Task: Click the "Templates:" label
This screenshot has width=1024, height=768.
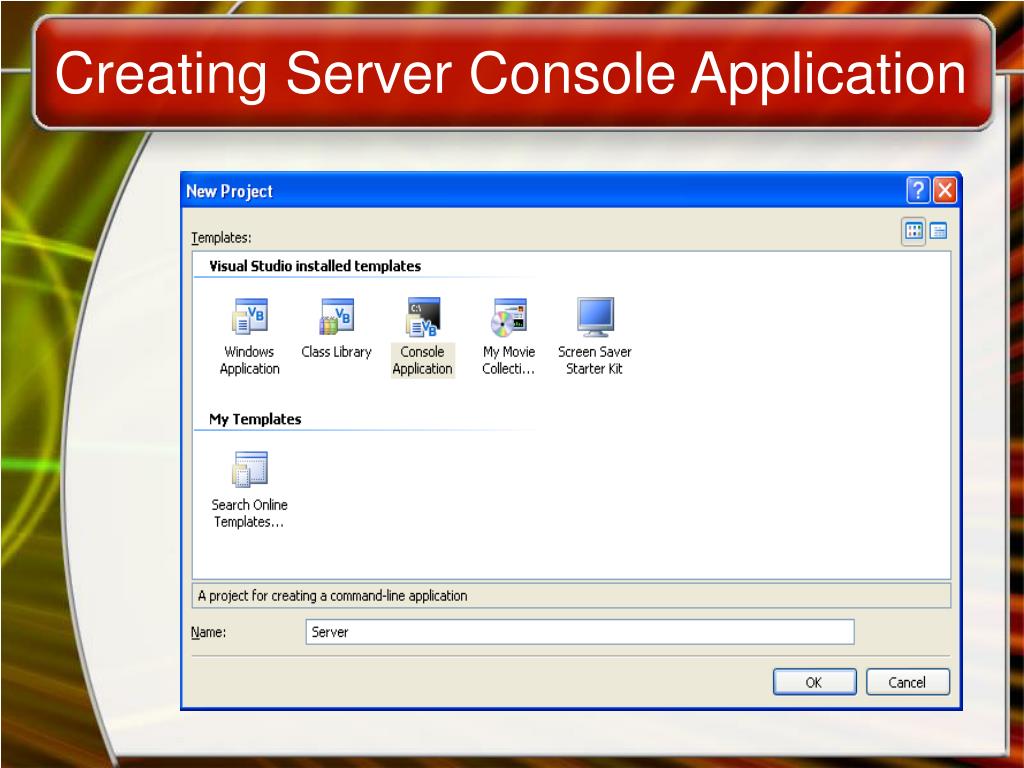Action: click(x=221, y=238)
